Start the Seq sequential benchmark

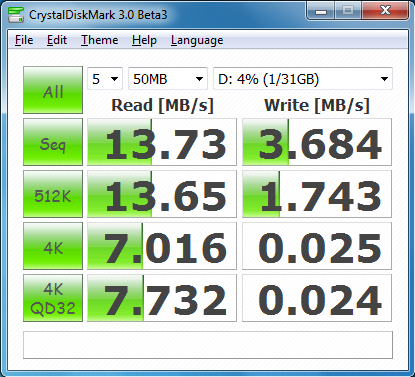[53, 142]
